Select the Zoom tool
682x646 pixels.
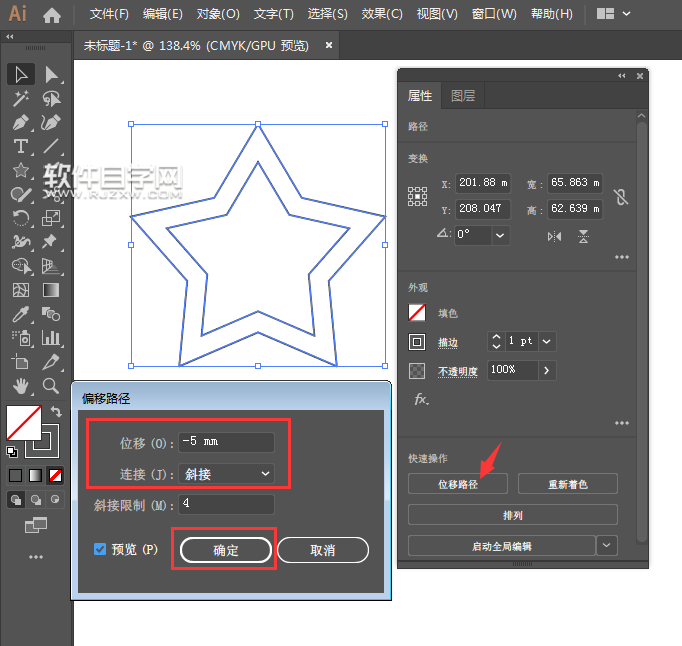[x=51, y=386]
